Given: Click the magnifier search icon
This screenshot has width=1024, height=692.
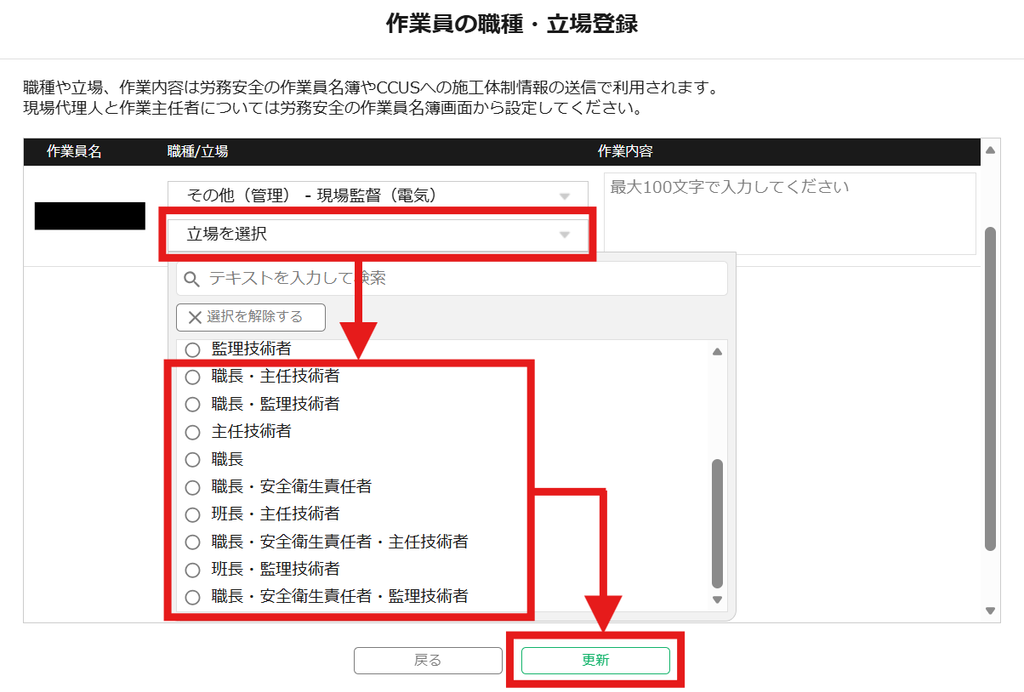Looking at the screenshot, I should 191,279.
